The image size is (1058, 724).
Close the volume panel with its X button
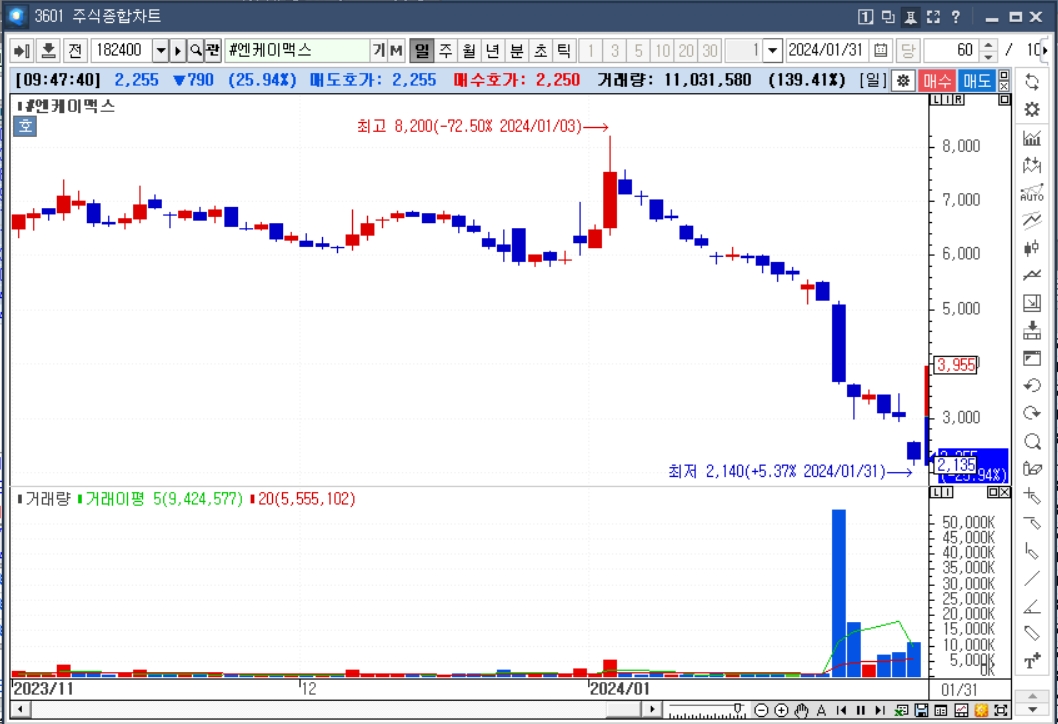tap(1004, 493)
